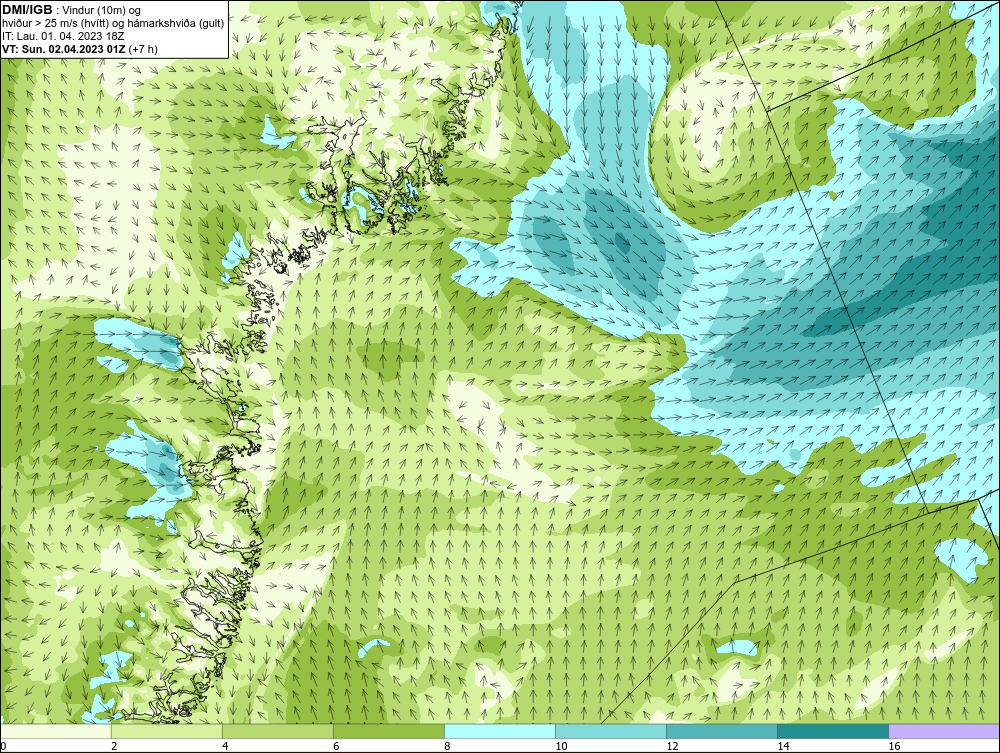Screen dimensions: 1000x753
Task: Click the 'hviður > 25 m/s (hvítt)' line
Action: click(x=113, y=24)
